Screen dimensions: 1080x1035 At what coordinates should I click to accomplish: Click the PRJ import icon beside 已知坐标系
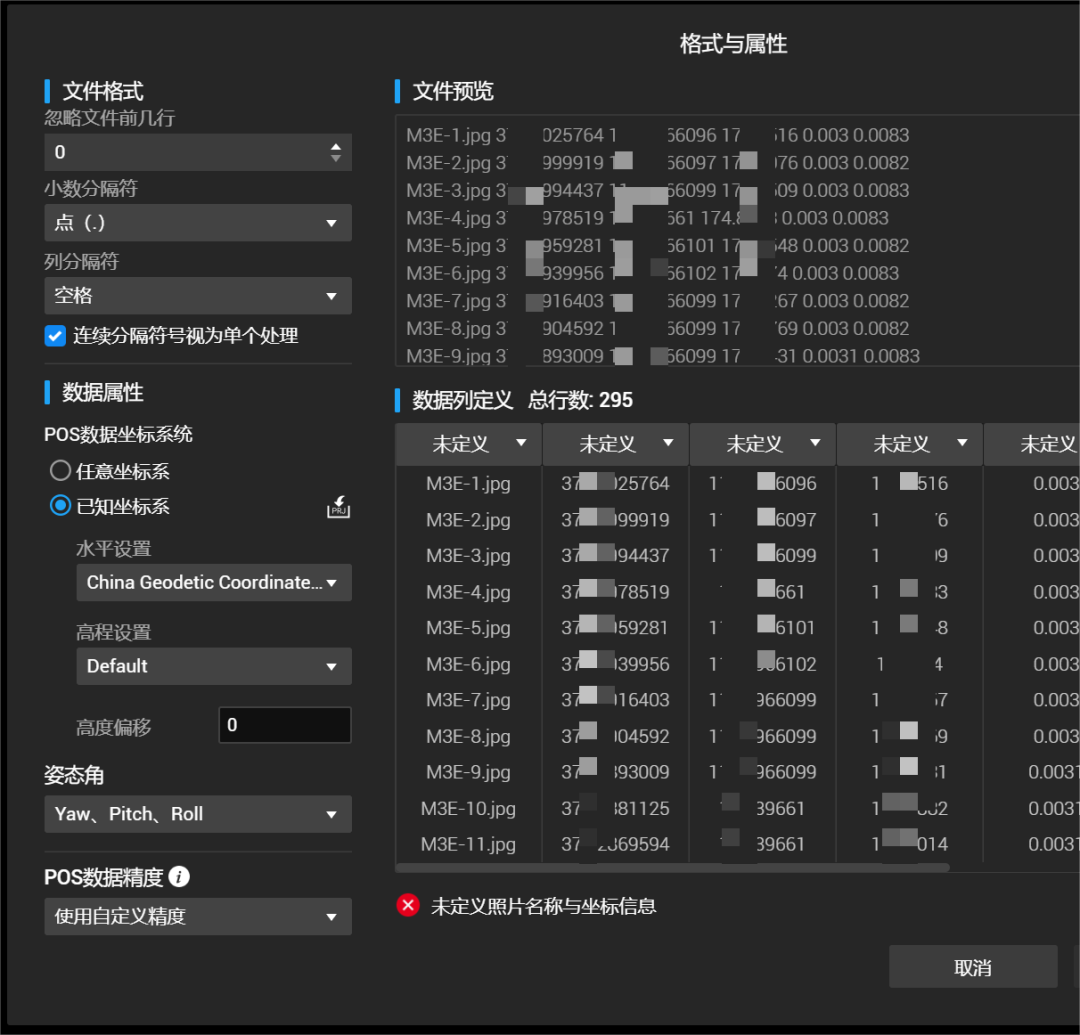(338, 508)
